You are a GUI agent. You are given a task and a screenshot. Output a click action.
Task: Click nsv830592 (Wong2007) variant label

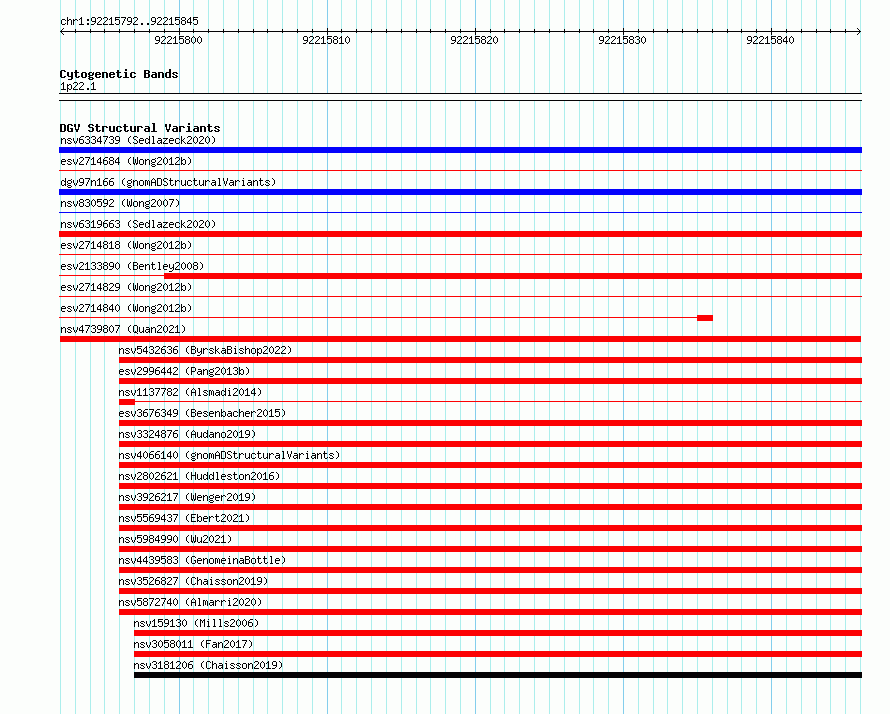[x=120, y=203]
